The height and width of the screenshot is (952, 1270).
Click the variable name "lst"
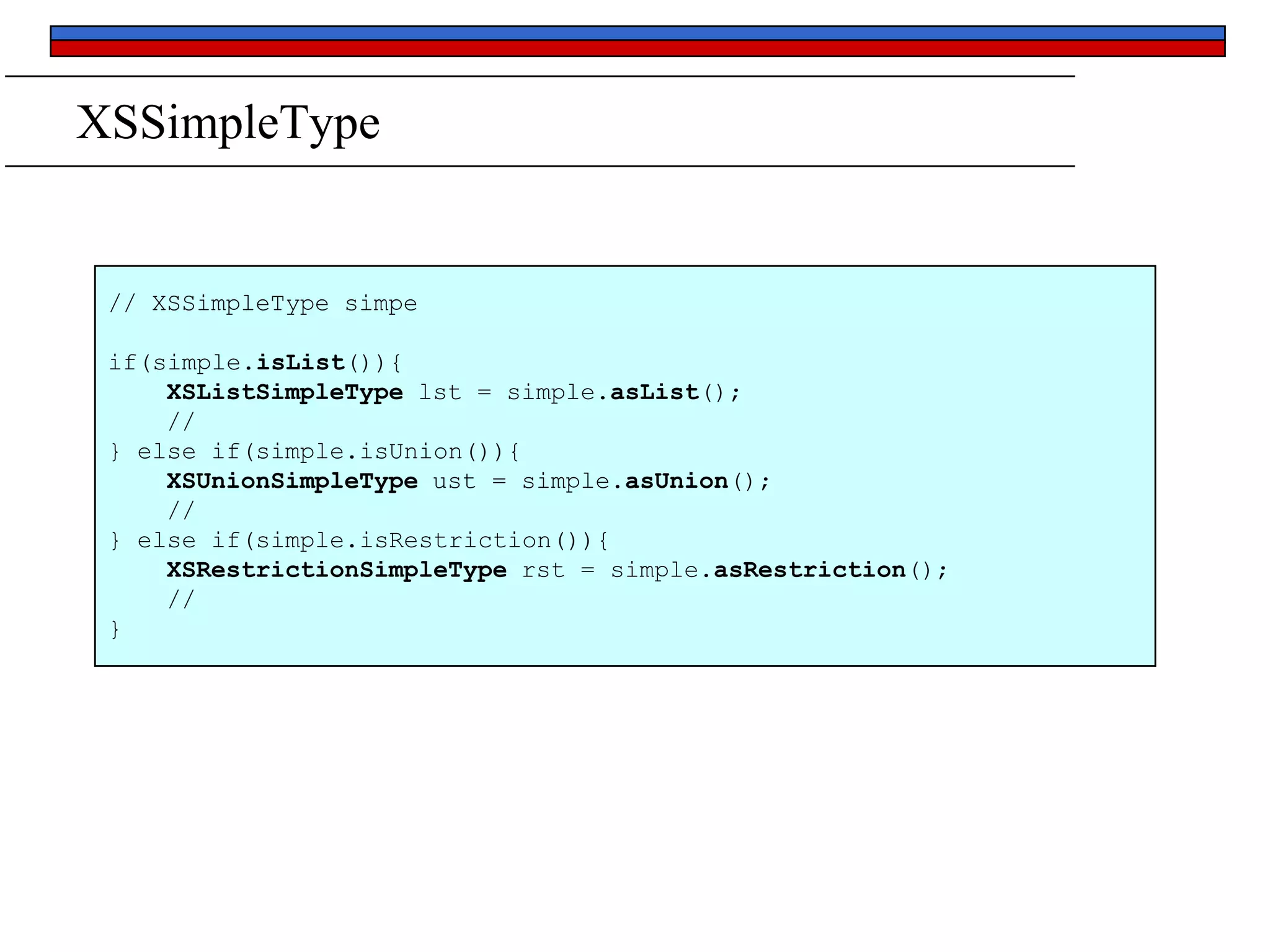coord(440,392)
